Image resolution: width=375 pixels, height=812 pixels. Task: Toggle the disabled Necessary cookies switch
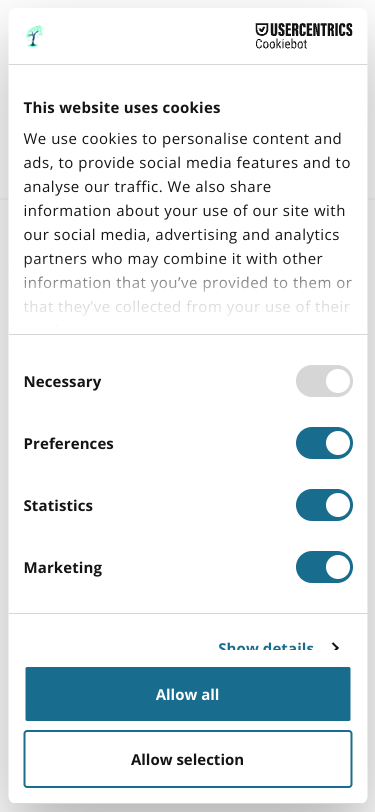(324, 381)
